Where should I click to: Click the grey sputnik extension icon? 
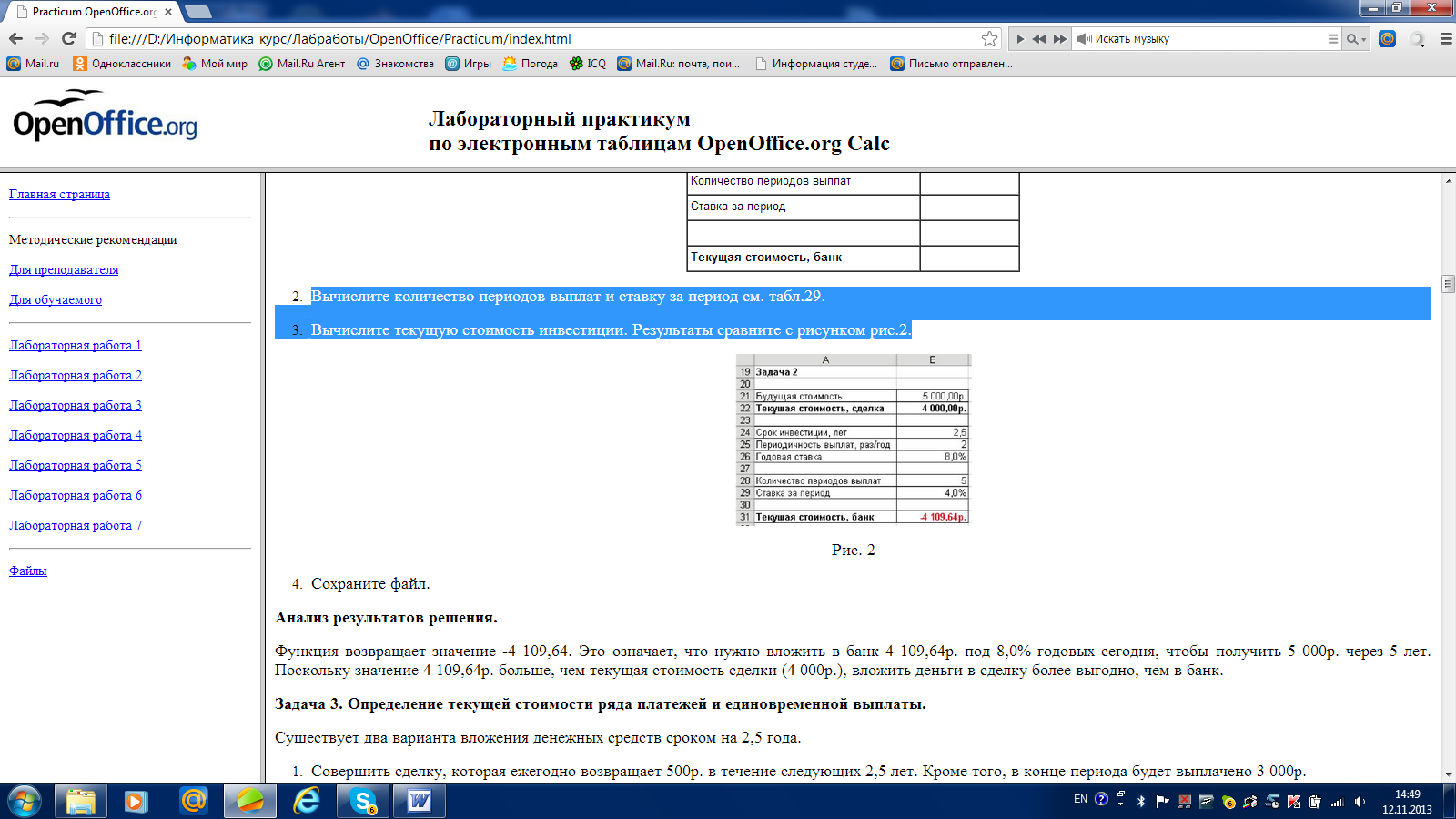coord(1417,39)
